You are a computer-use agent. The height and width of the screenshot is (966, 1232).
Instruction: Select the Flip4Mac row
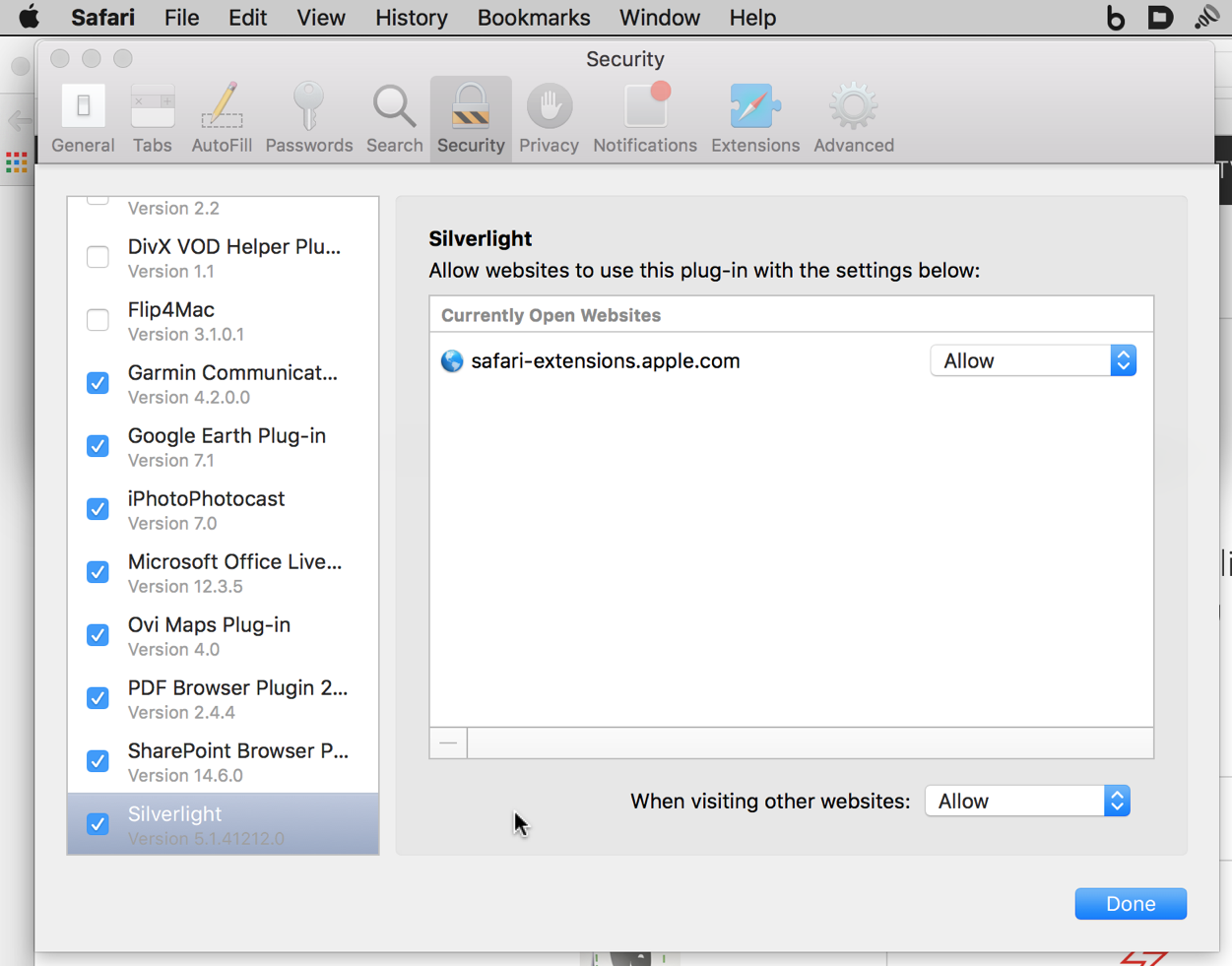coord(223,320)
